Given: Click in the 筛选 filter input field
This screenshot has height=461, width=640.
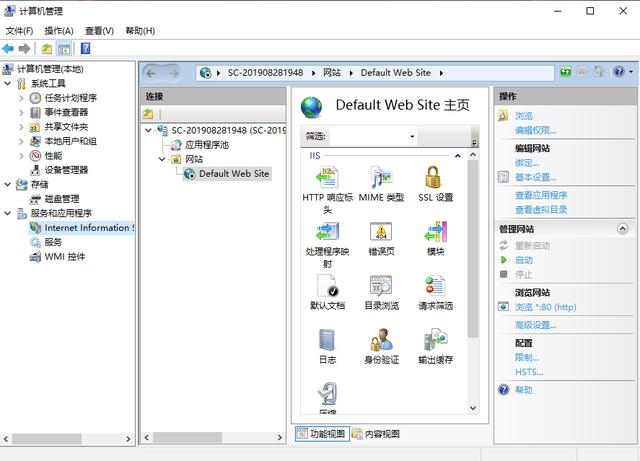Looking at the screenshot, I should click(x=368, y=136).
